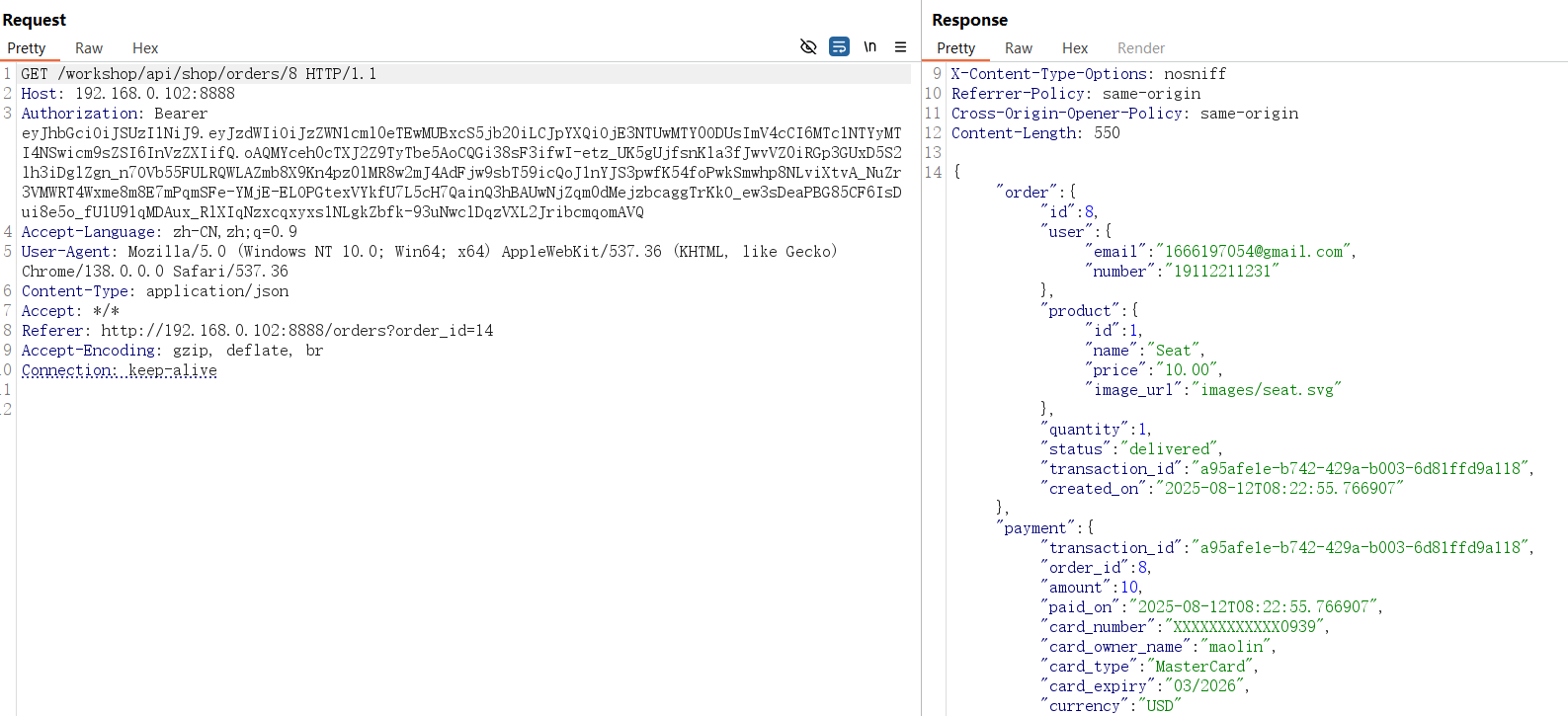
Task: Click the currency value USD
Action: [x=1160, y=706]
